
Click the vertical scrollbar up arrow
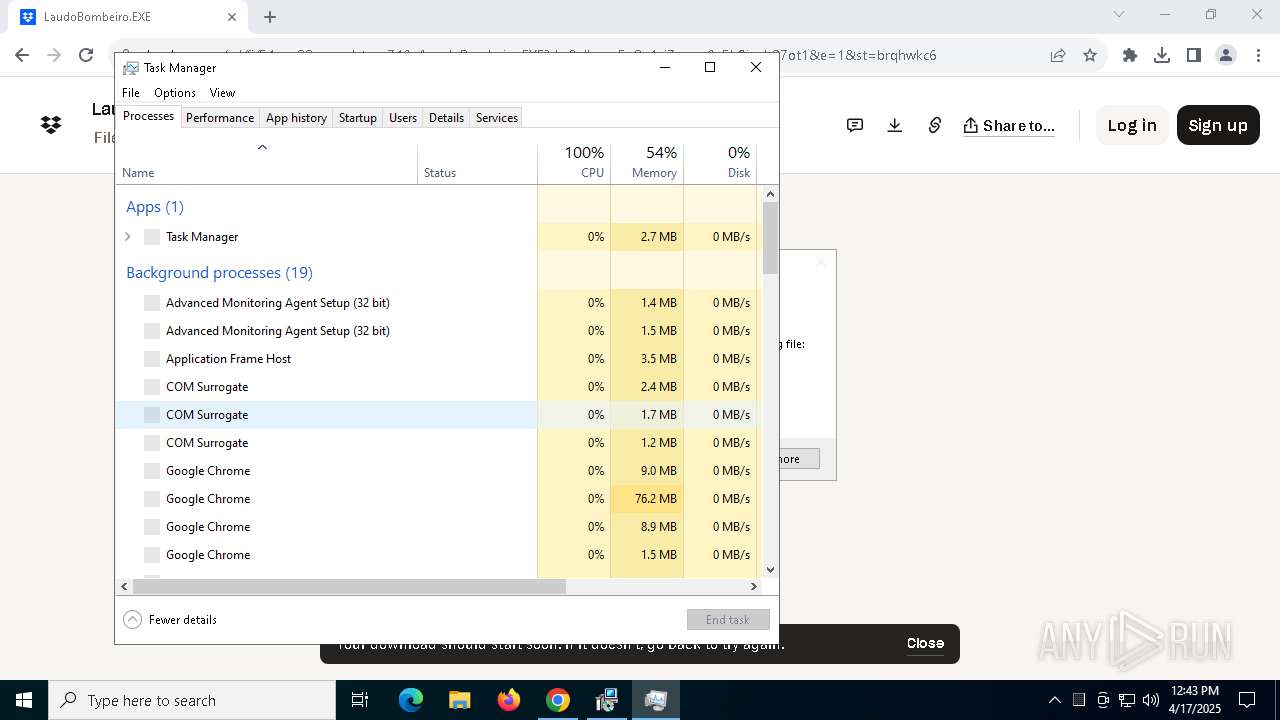[x=770, y=193]
